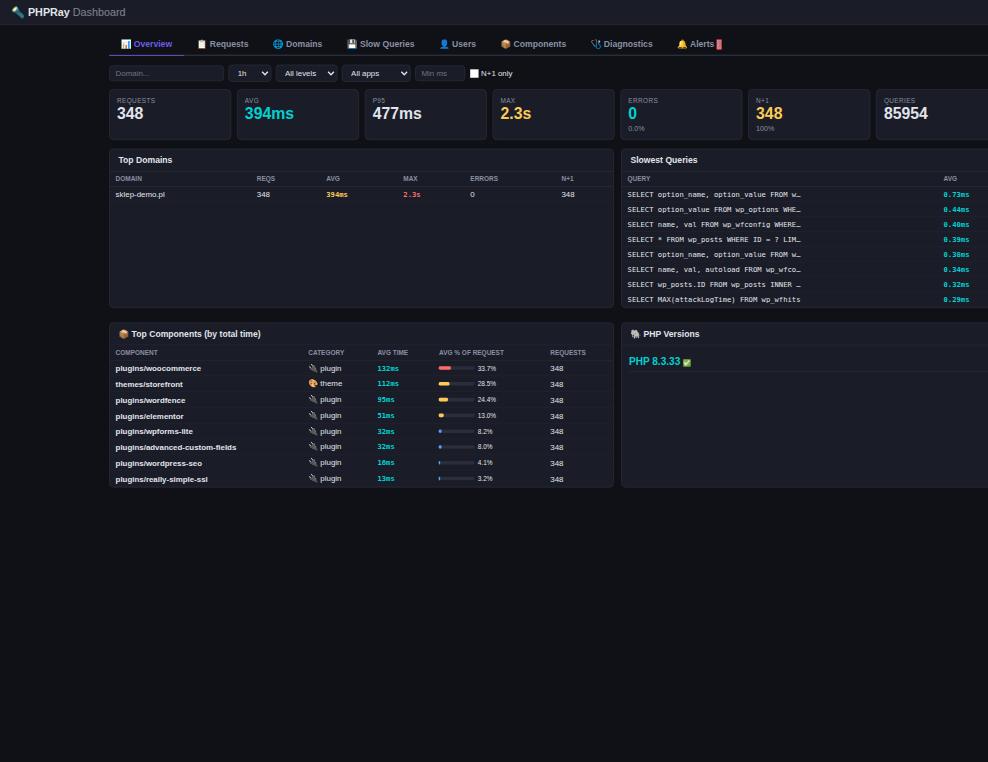The height and width of the screenshot is (762, 988).
Task: Click the Requests 348 stat card
Action: pos(170,115)
